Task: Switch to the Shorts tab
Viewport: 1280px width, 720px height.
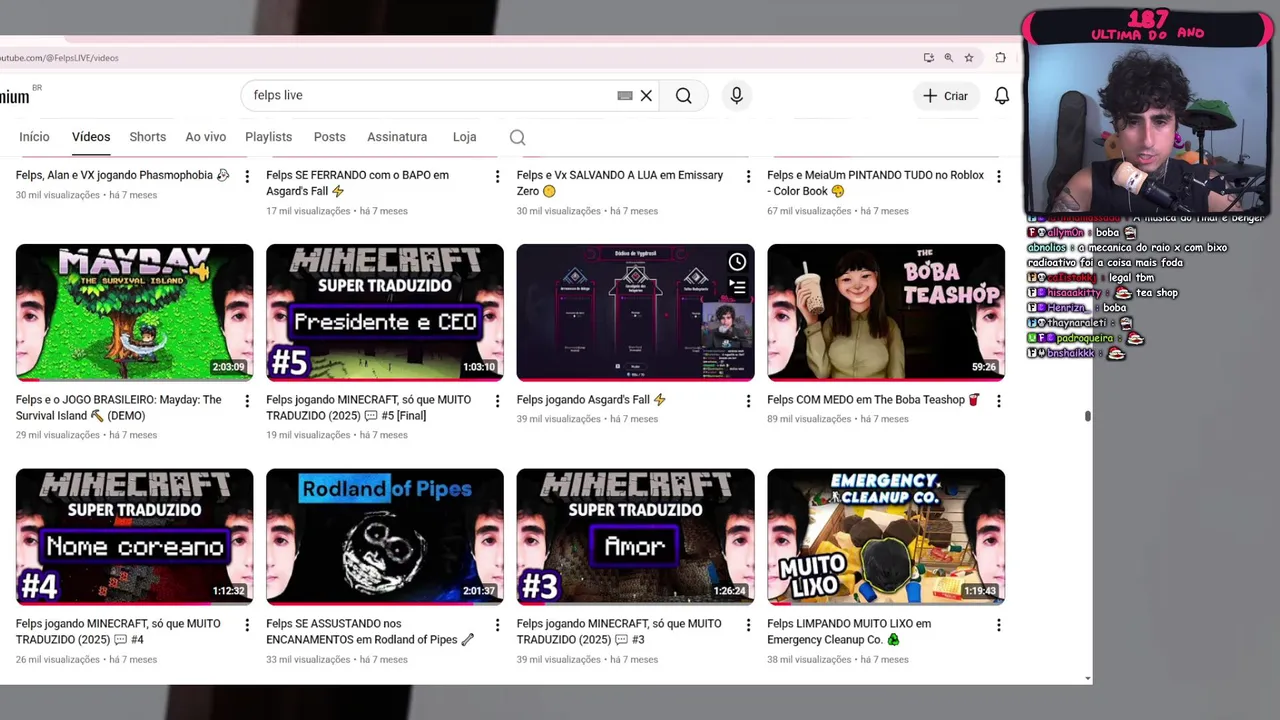Action: click(x=147, y=137)
